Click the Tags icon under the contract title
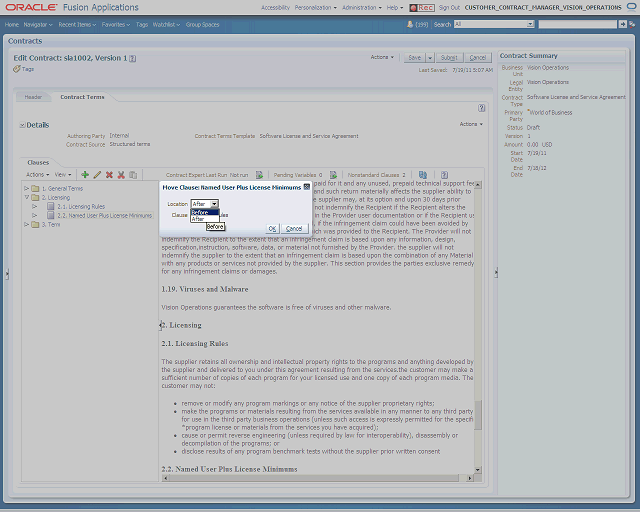640x512 pixels. (17, 69)
